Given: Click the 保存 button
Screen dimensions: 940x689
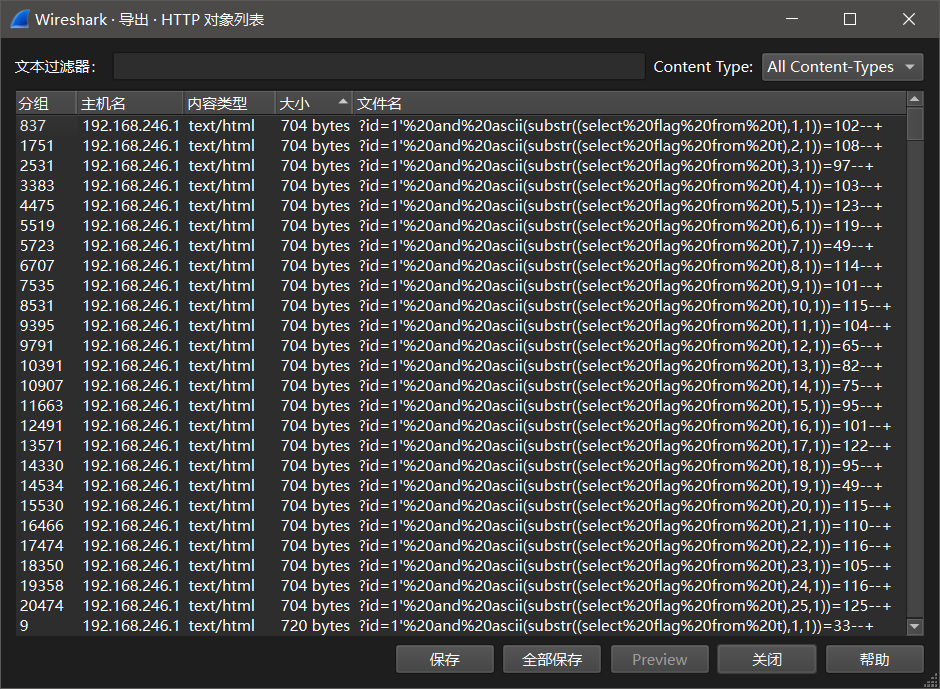Looking at the screenshot, I should click(445, 660).
